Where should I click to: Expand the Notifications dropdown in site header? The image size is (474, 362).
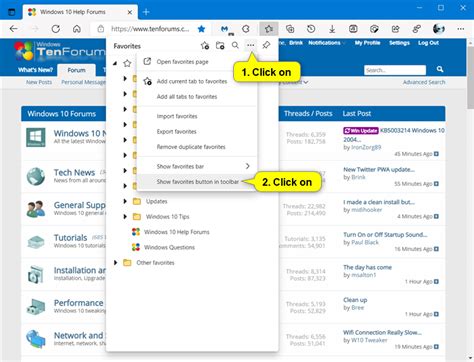326,43
